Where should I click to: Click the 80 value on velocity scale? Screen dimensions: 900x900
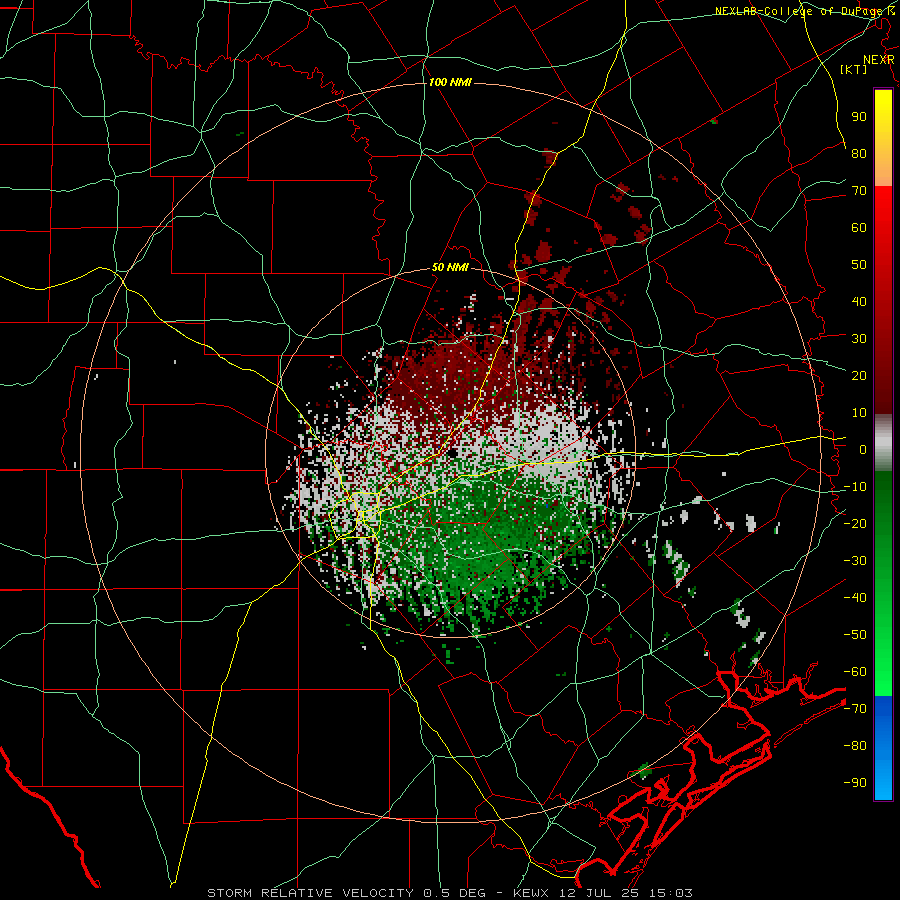pyautogui.click(x=859, y=153)
